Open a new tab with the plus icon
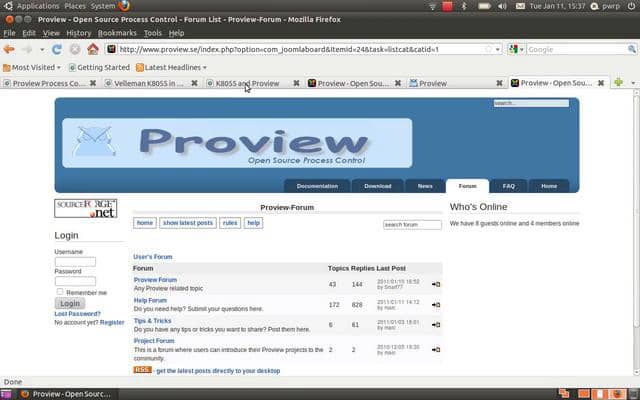The image size is (640, 400). (x=618, y=82)
